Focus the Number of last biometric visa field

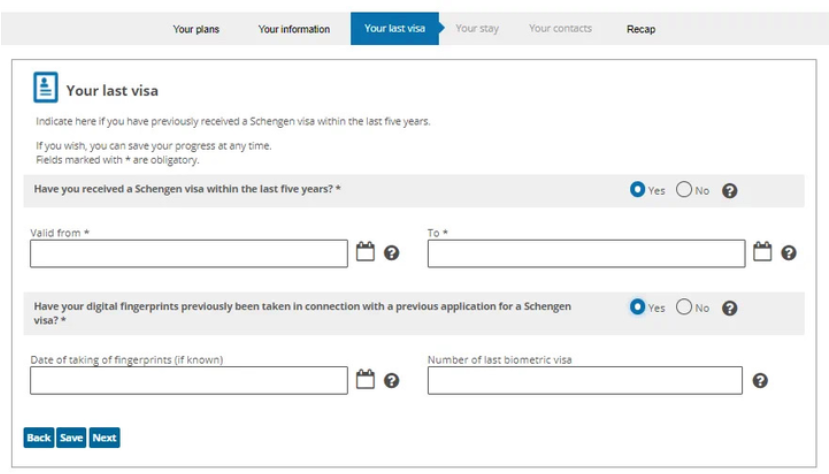[585, 380]
